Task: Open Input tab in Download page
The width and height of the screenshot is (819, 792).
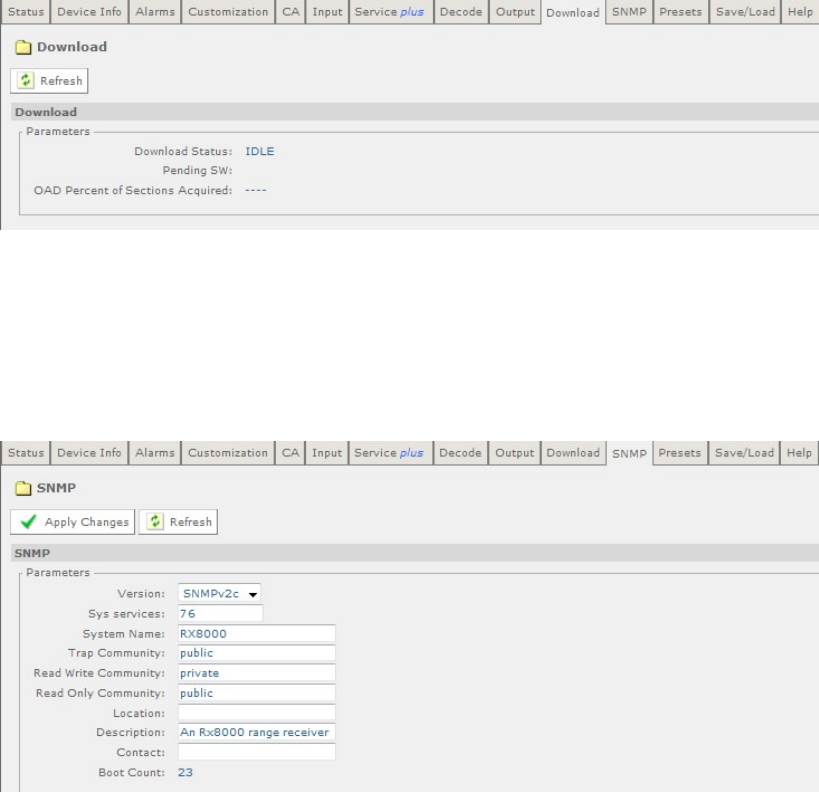Action: pyautogui.click(x=327, y=11)
